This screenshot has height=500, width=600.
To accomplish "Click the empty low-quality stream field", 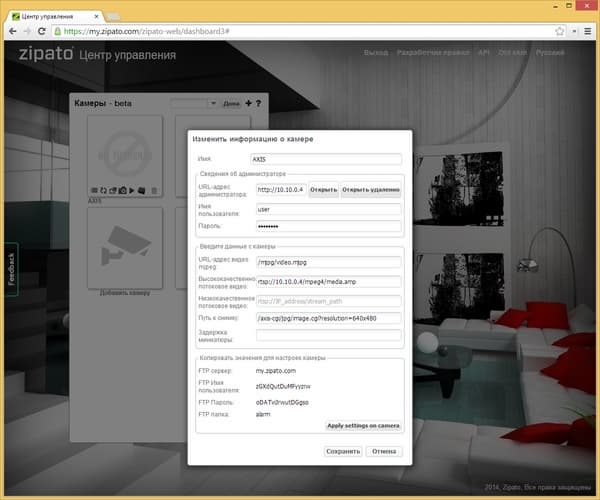I will click(329, 301).
